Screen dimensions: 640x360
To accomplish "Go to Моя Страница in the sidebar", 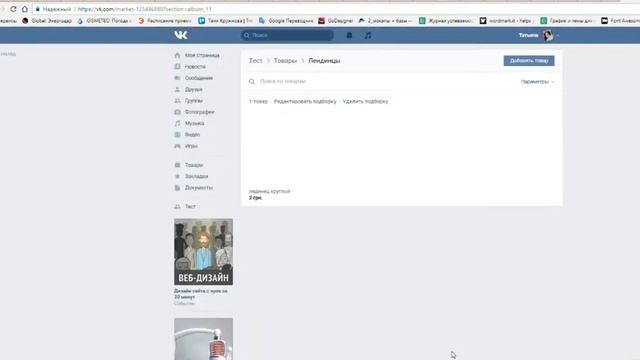I will tap(197, 55).
